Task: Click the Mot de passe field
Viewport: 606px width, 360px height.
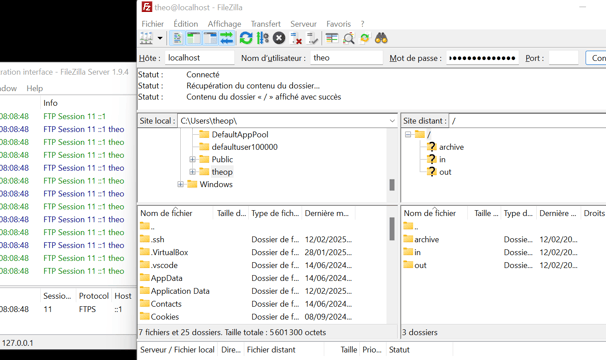Action: tap(482, 58)
